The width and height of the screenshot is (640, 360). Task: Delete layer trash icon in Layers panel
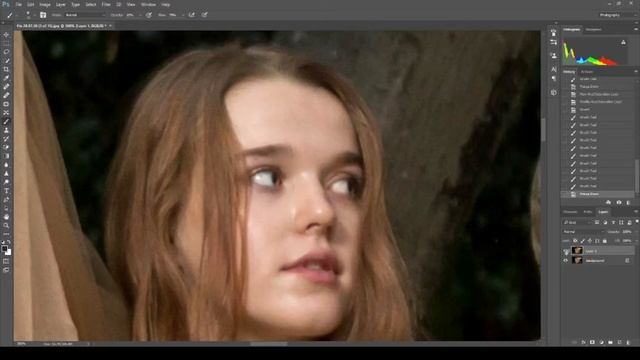click(629, 342)
